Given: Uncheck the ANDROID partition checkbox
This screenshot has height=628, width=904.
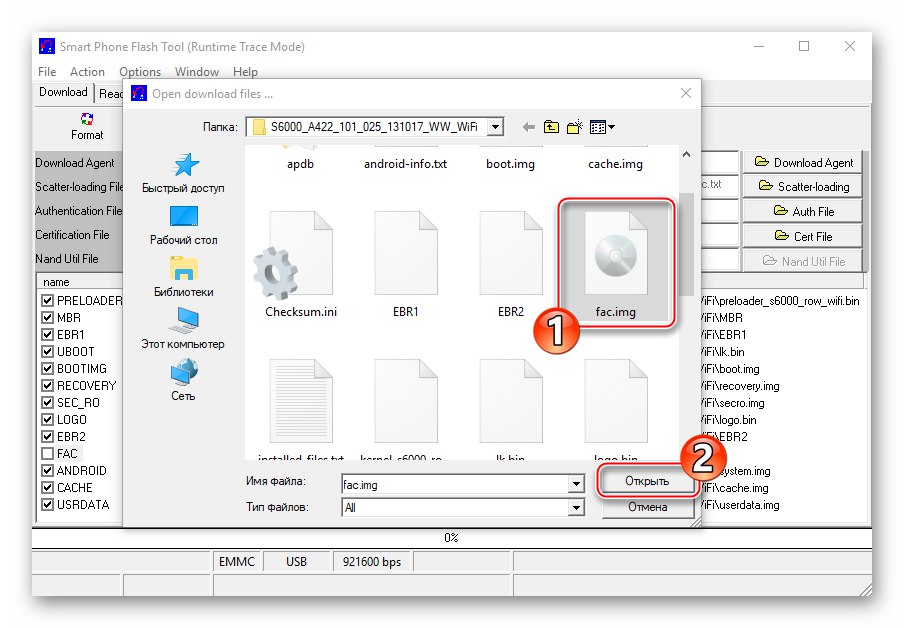Looking at the screenshot, I should pos(47,470).
